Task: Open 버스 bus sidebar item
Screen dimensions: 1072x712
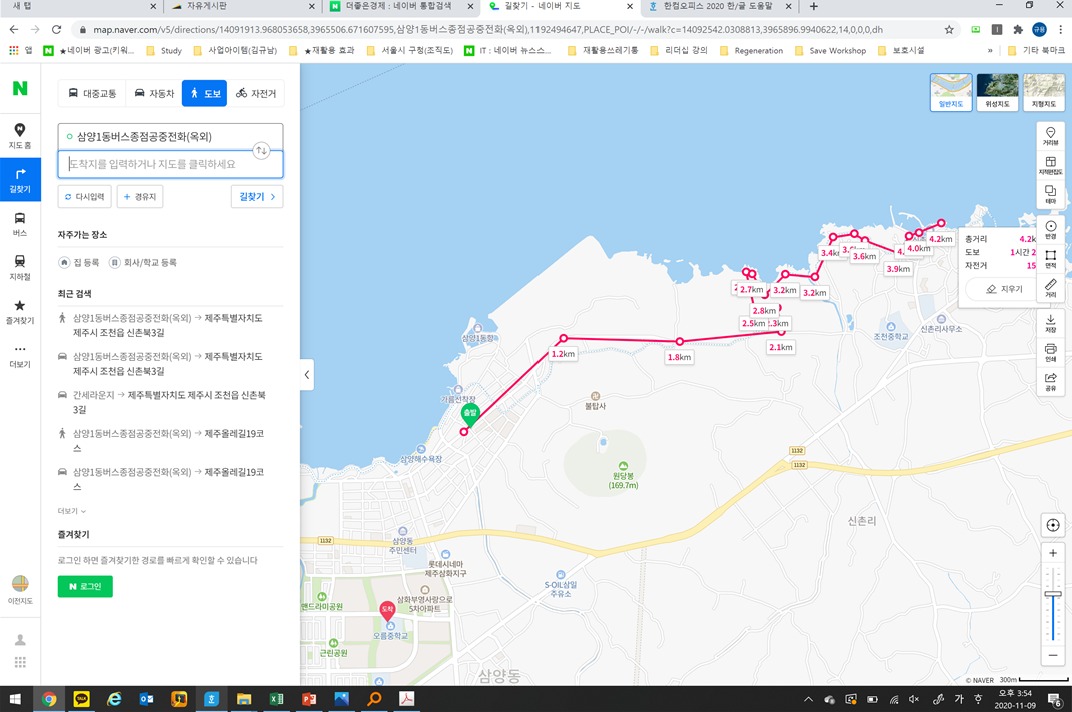Action: tap(20, 224)
